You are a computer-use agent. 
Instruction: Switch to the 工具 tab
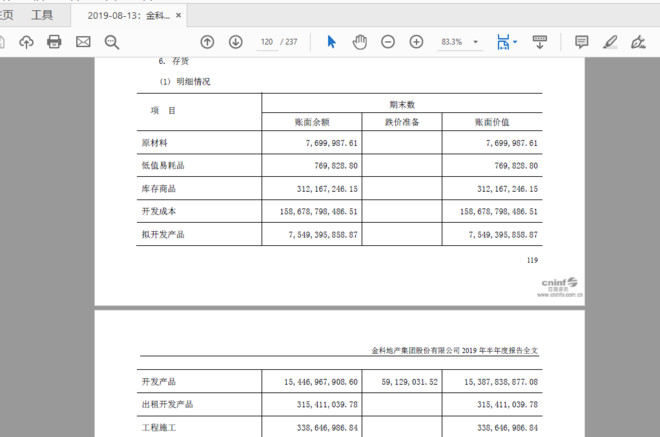point(42,16)
